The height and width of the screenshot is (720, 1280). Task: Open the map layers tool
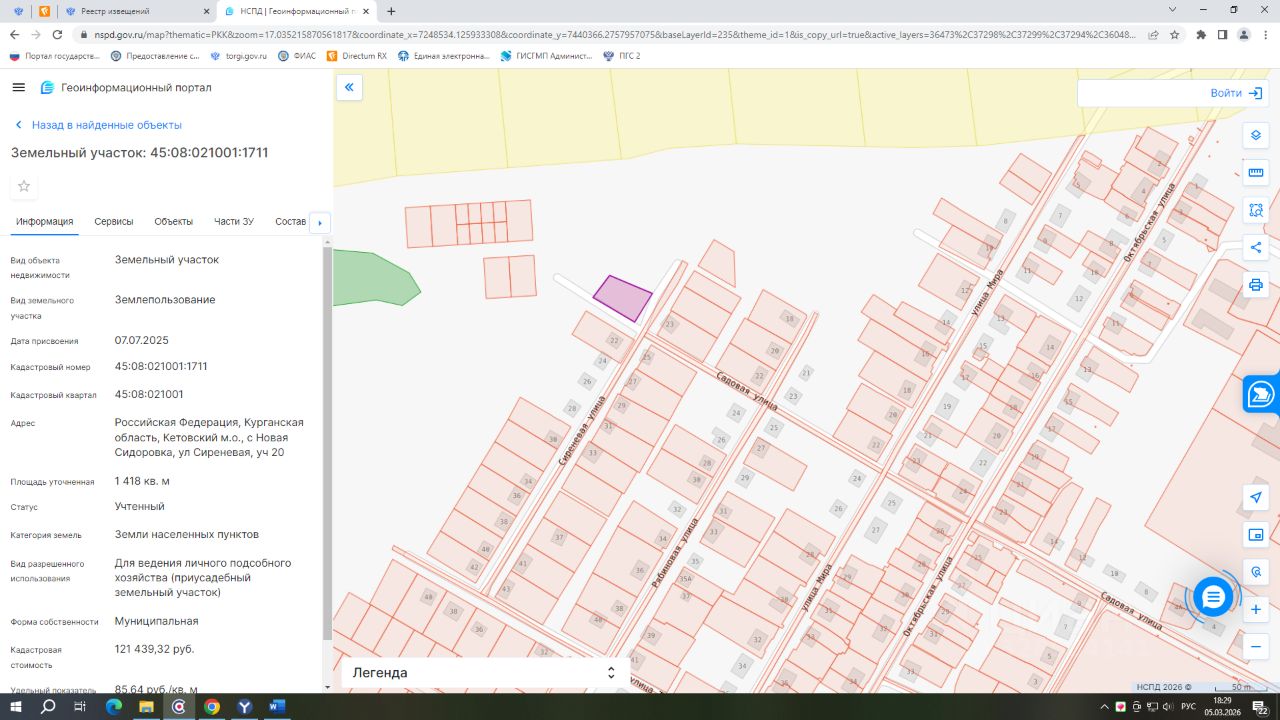point(1256,135)
